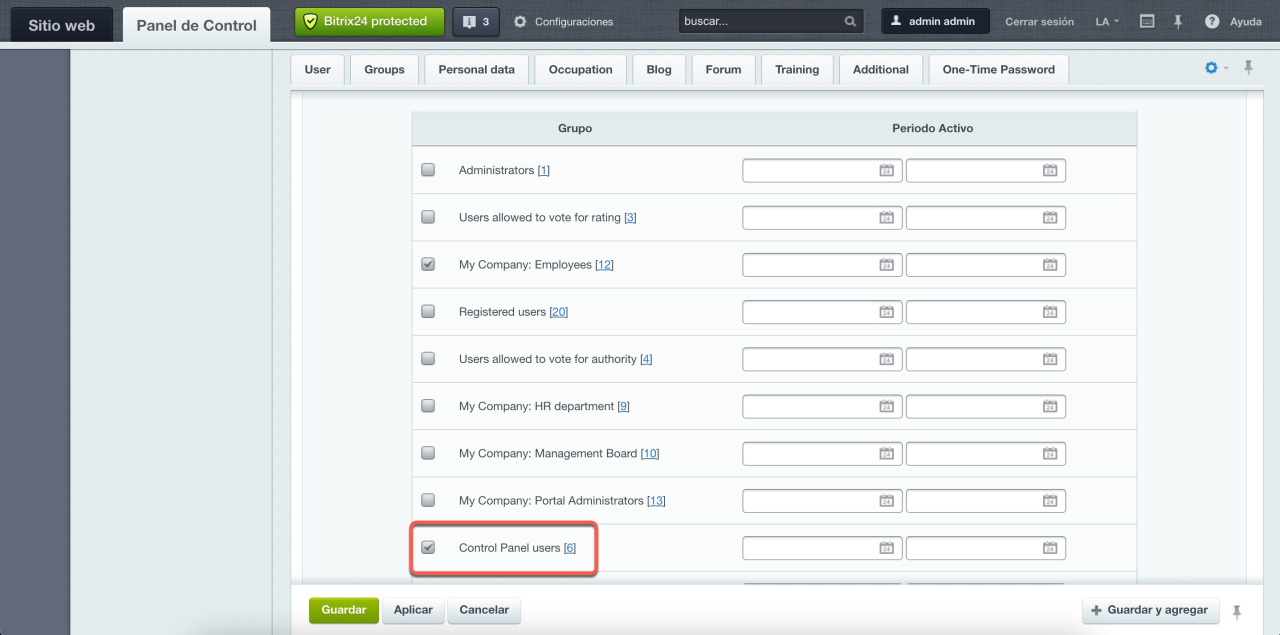1280x635 pixels.
Task: Open calendar for Administrators end date
Action: click(1049, 171)
